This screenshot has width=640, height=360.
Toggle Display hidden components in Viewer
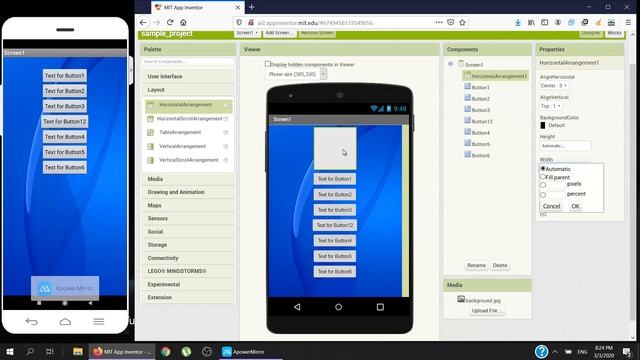268,64
